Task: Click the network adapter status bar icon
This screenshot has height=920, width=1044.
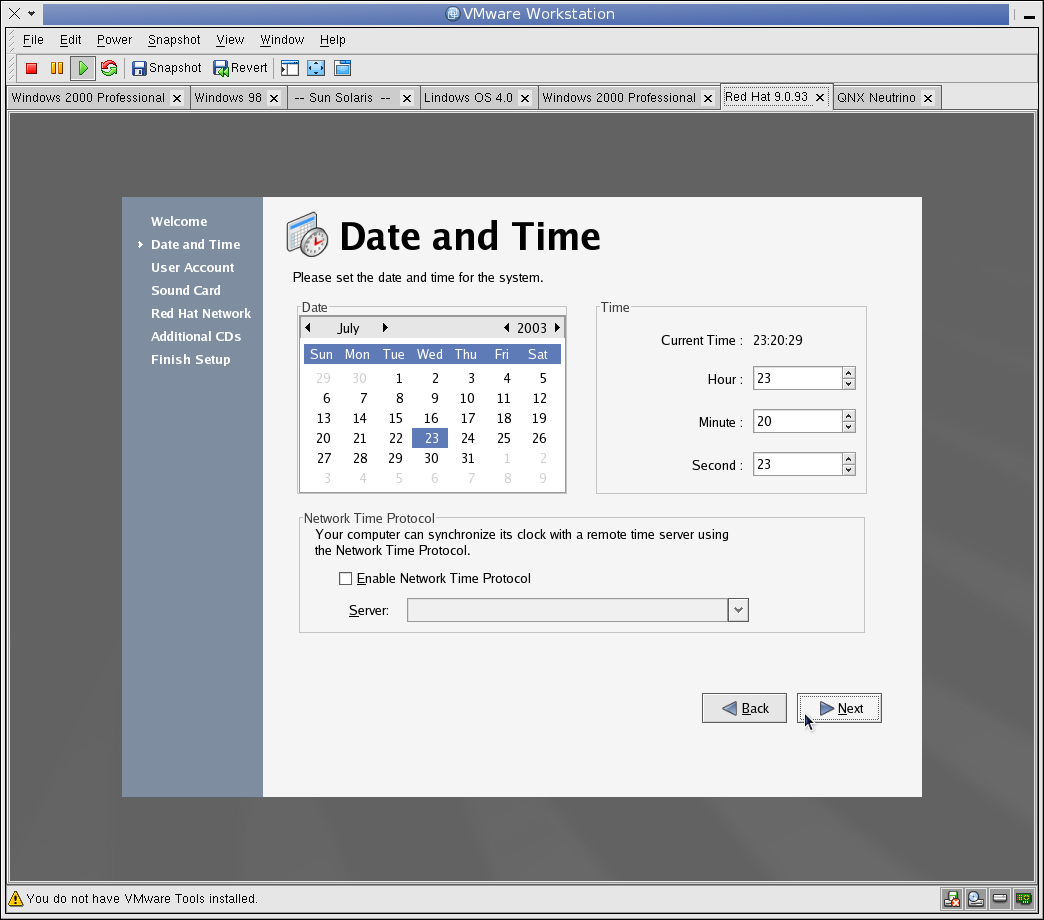Action: 1023,899
